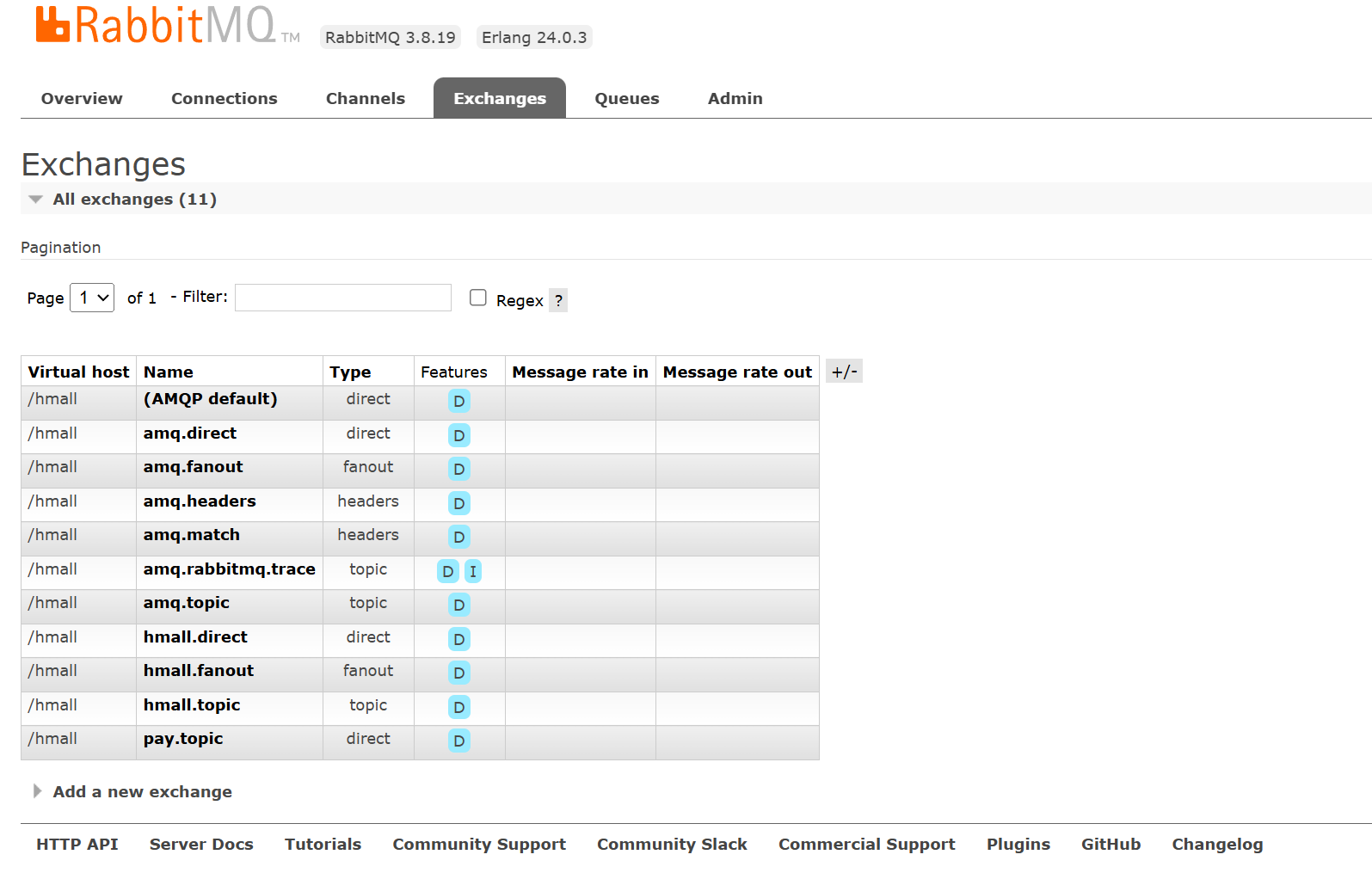Screen dimensions: 1372x873
Task: Open the amq.topic exchange
Action: coord(187,603)
